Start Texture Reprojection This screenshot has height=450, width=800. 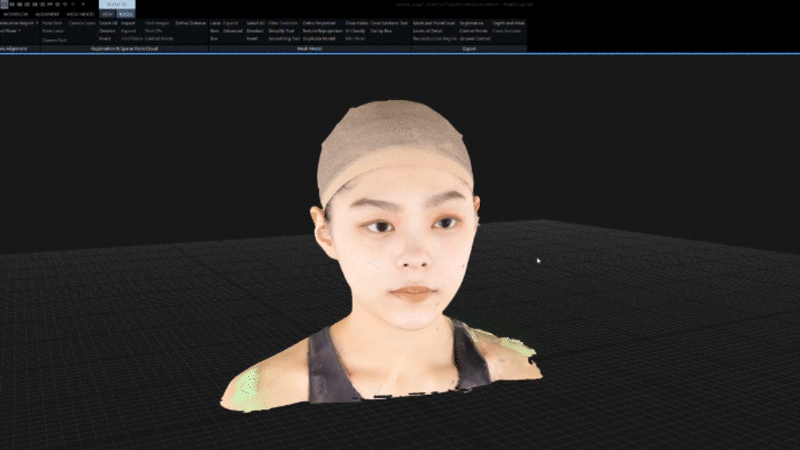pyautogui.click(x=322, y=31)
